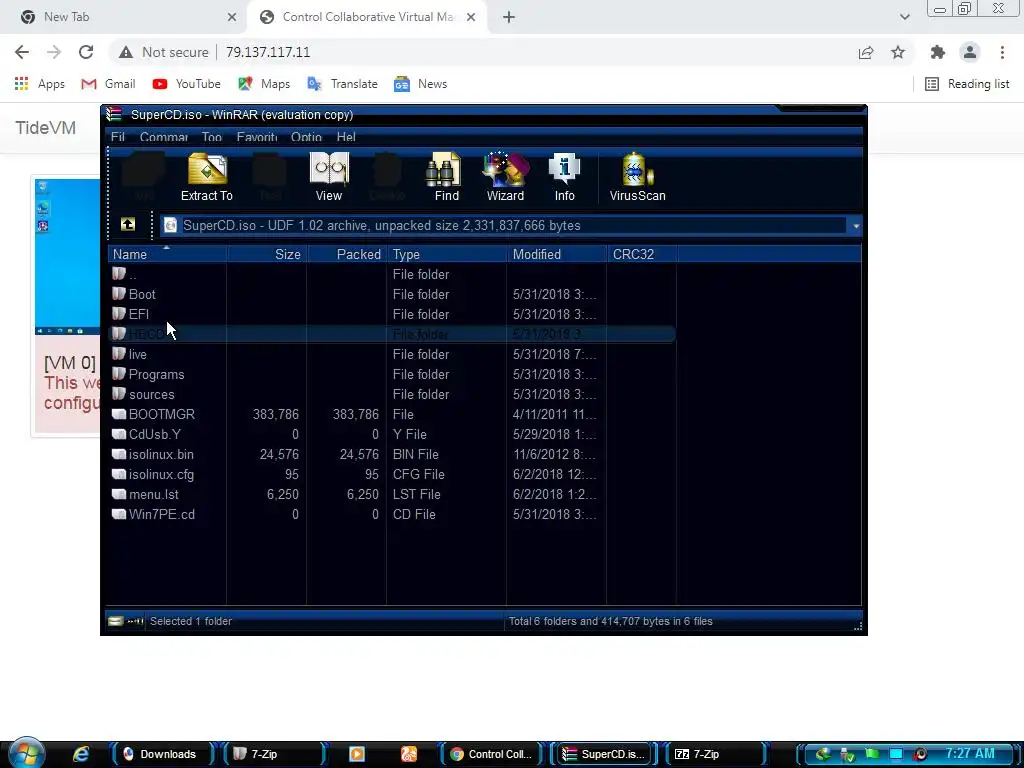Reload the browser page
1024x768 pixels.
point(86,52)
